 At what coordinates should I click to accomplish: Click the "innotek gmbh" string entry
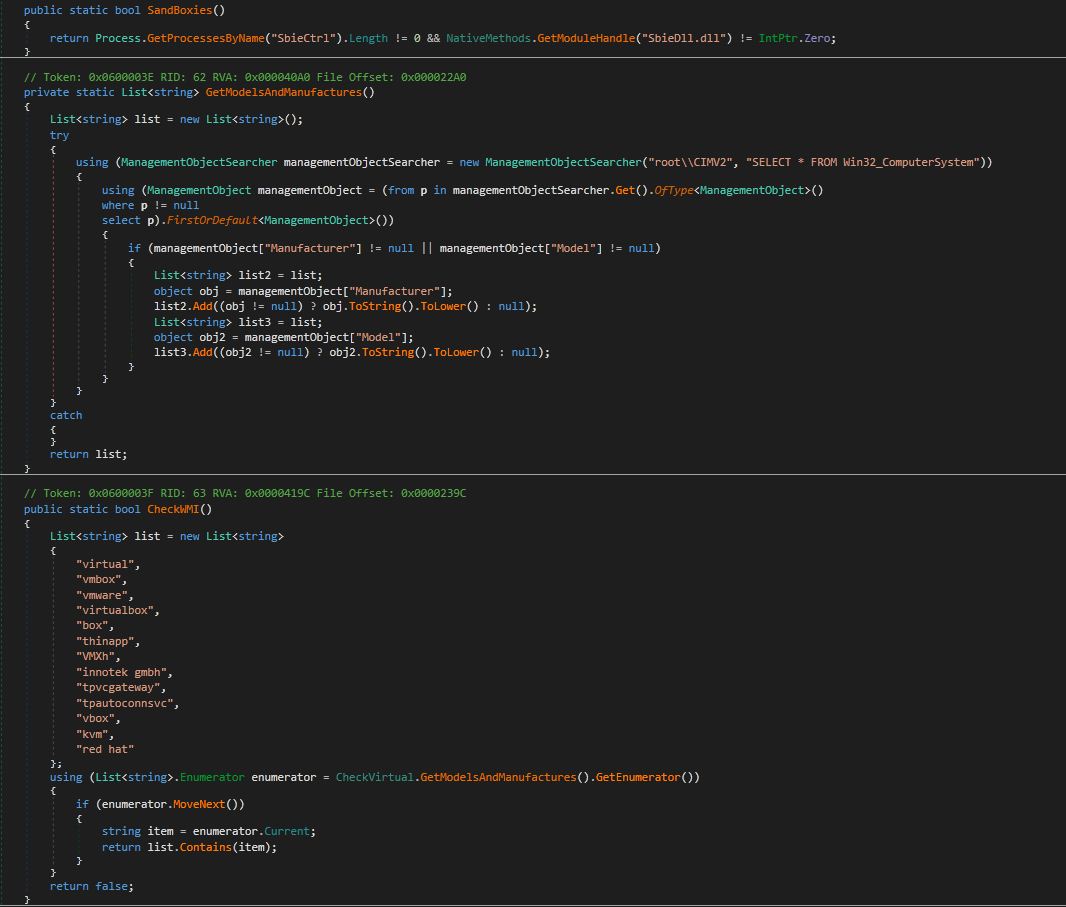tap(123, 672)
